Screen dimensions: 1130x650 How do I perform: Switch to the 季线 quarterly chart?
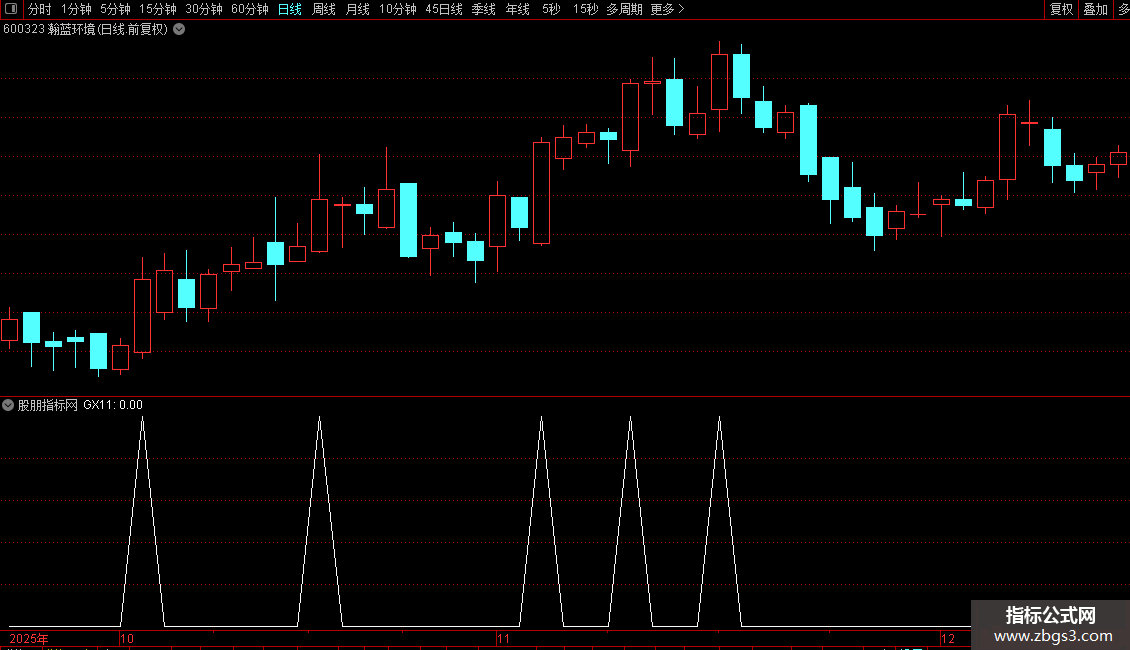click(484, 9)
